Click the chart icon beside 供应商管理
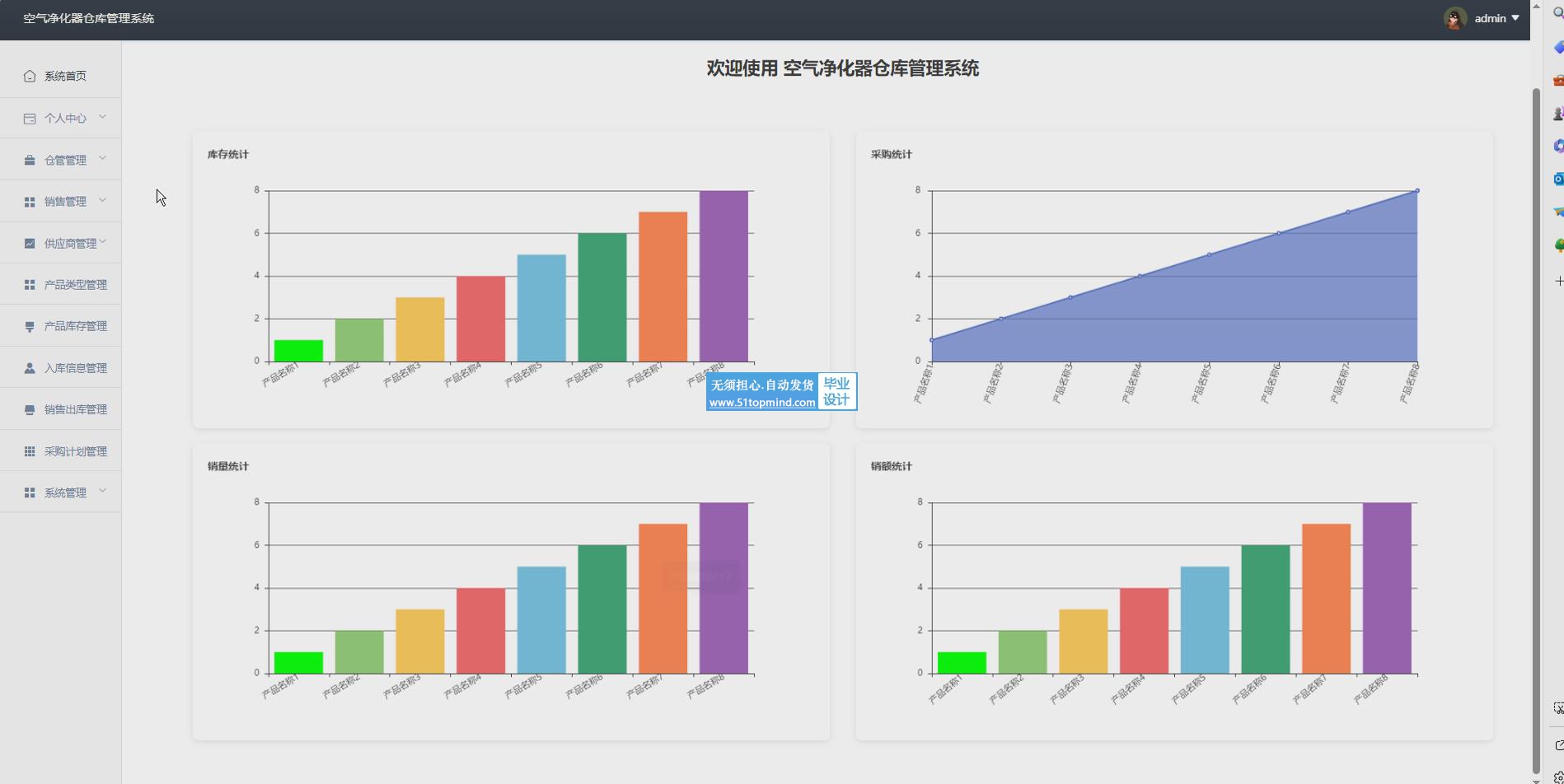The height and width of the screenshot is (784, 1564). click(30, 244)
